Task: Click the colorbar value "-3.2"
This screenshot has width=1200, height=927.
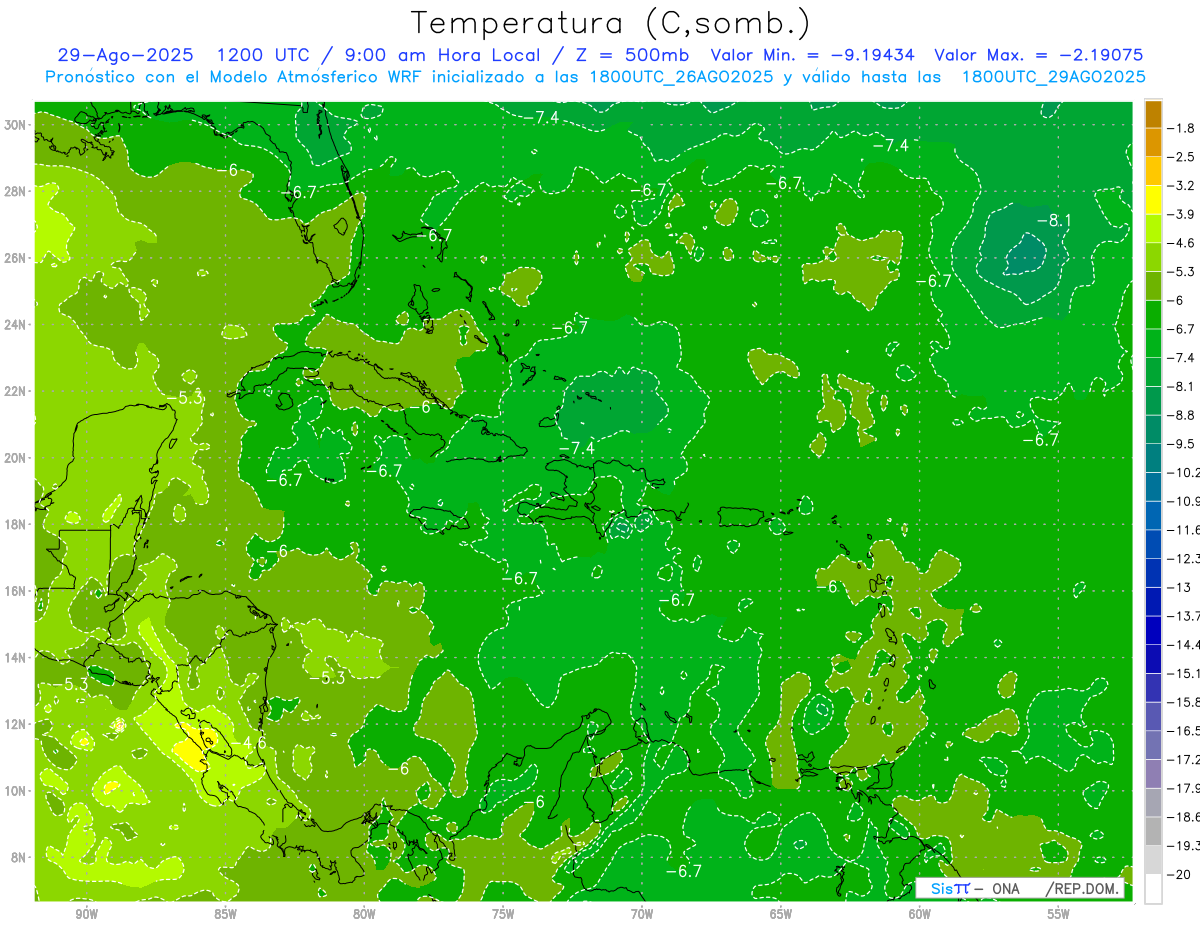Action: 1182,186
